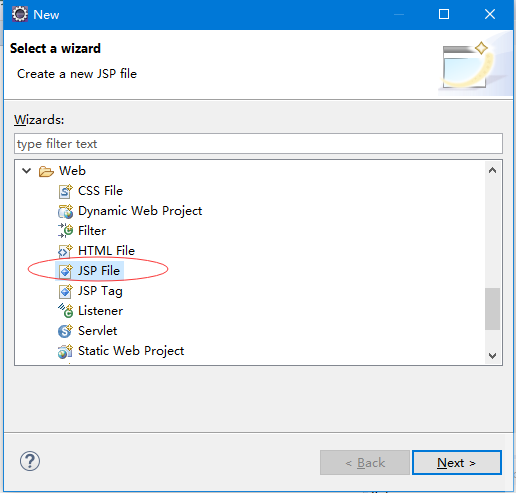Click the wizard list scrollbar thumb
The width and height of the screenshot is (516, 493).
492,309
